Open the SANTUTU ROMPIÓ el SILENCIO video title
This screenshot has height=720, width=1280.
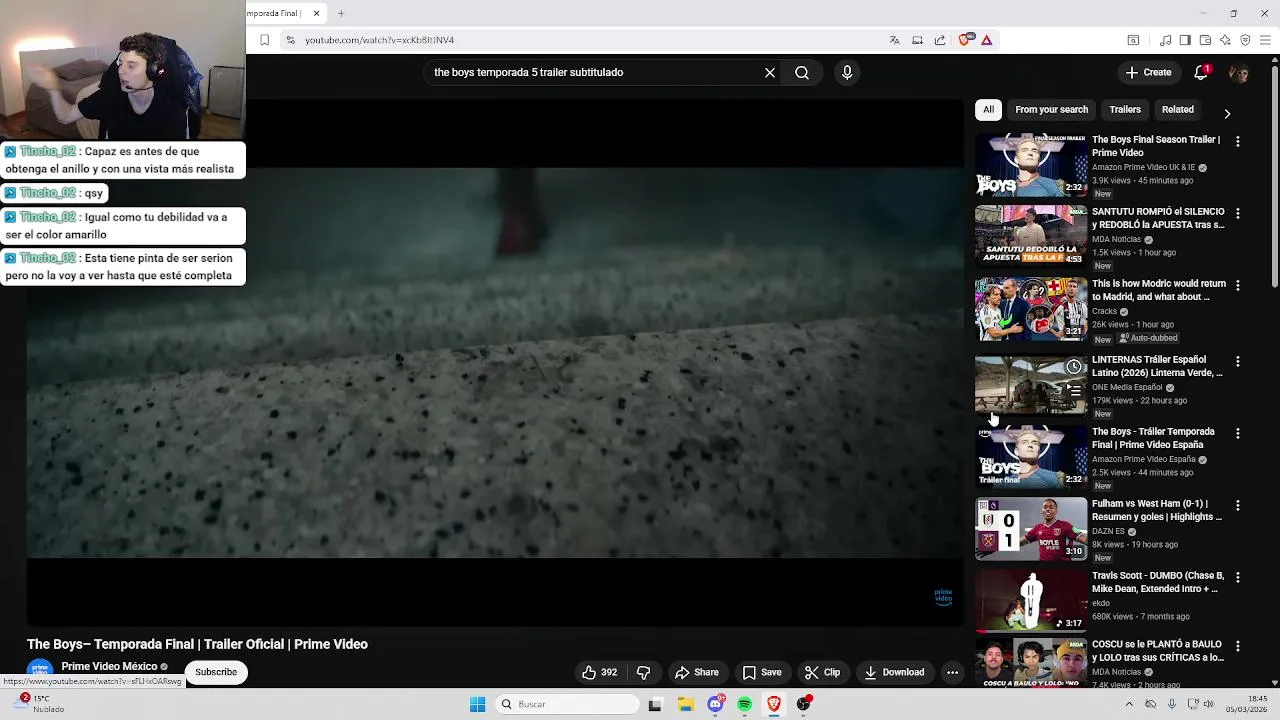click(x=1158, y=218)
